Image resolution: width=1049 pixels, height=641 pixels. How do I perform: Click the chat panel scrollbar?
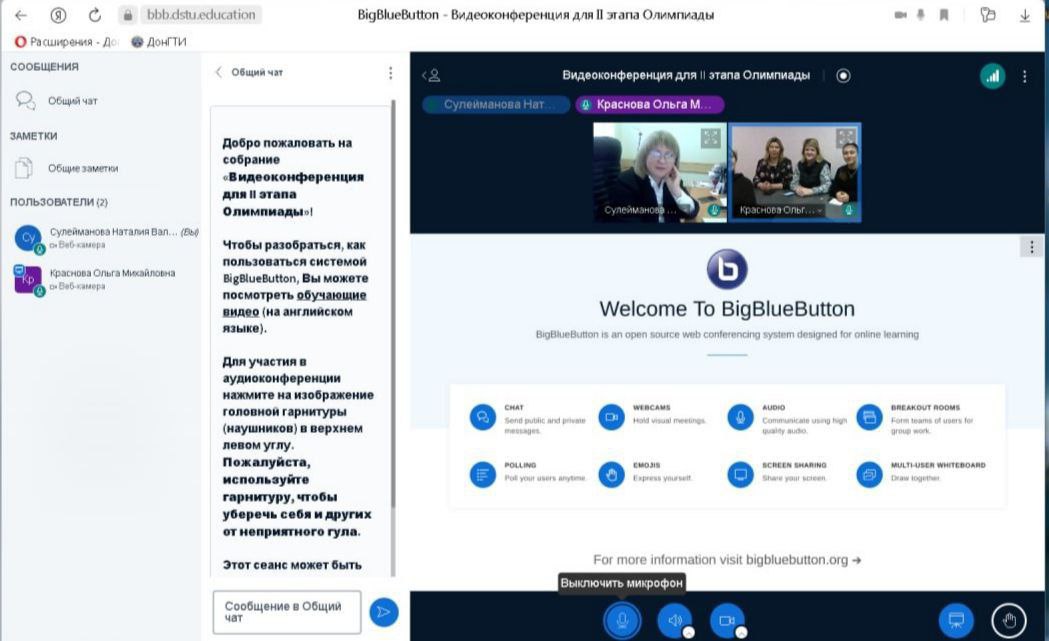393,302
